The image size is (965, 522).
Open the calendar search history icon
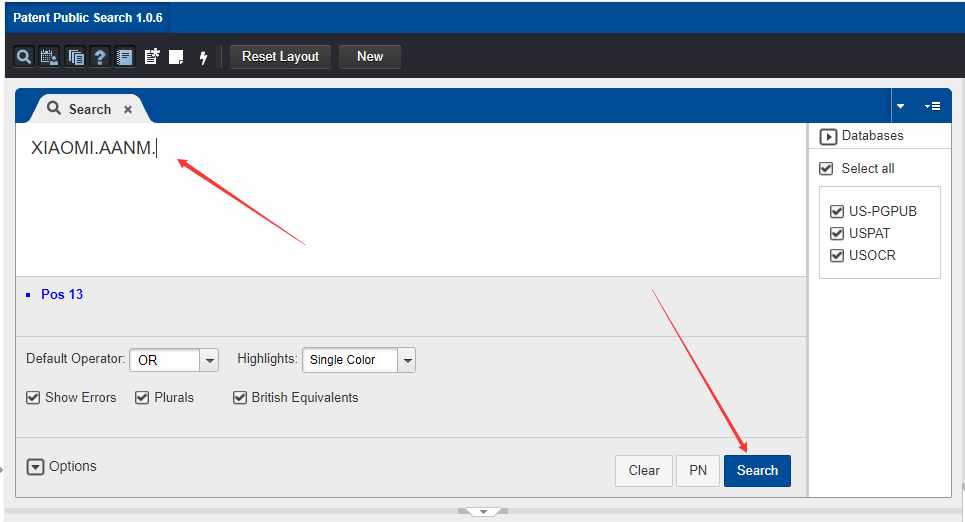[x=49, y=57]
